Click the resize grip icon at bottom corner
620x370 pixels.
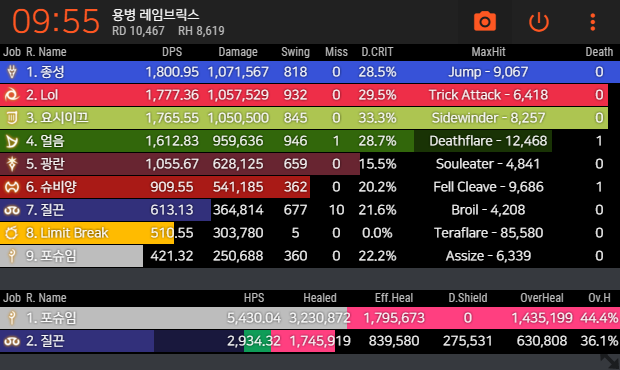[x=609, y=361]
